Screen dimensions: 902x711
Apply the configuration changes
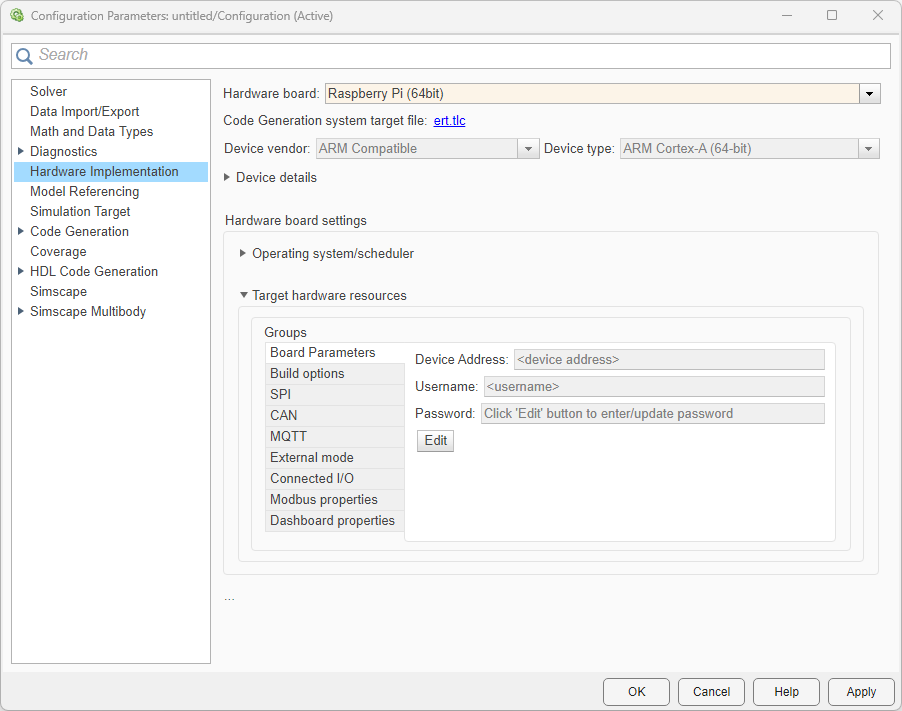pyautogui.click(x=860, y=691)
